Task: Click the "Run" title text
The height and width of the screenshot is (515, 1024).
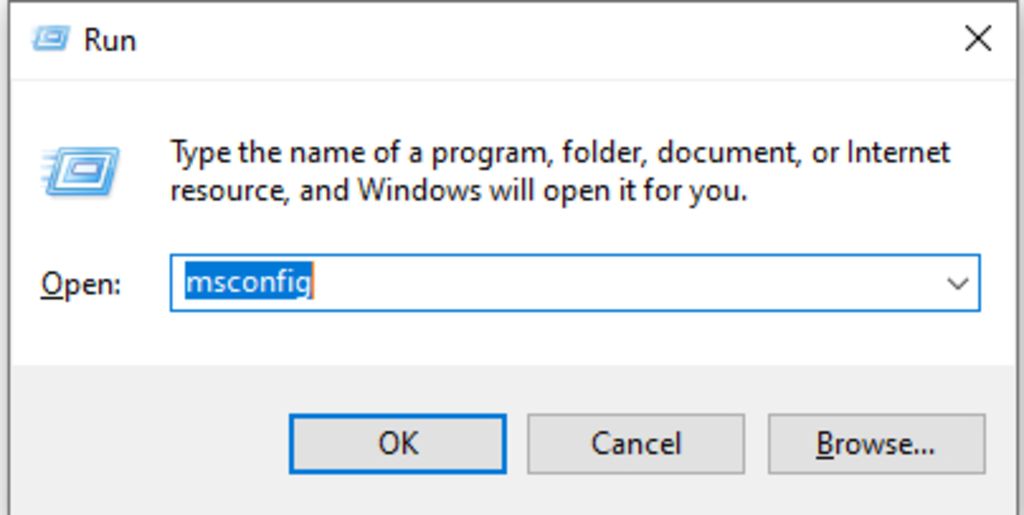Action: point(110,40)
